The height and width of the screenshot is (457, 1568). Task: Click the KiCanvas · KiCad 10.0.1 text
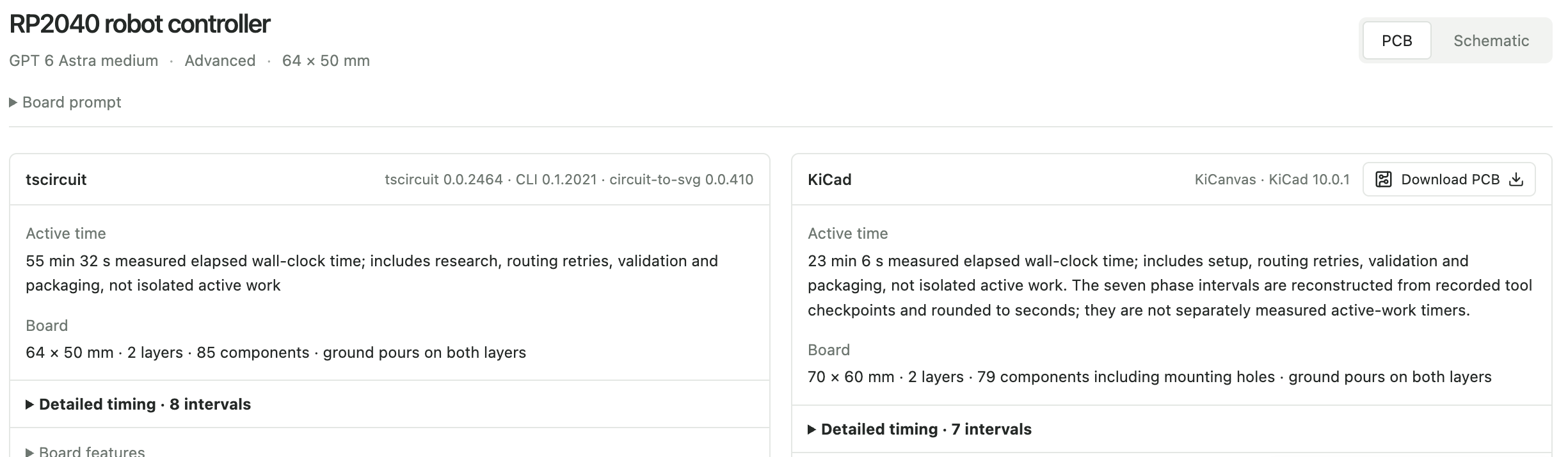click(x=1272, y=180)
